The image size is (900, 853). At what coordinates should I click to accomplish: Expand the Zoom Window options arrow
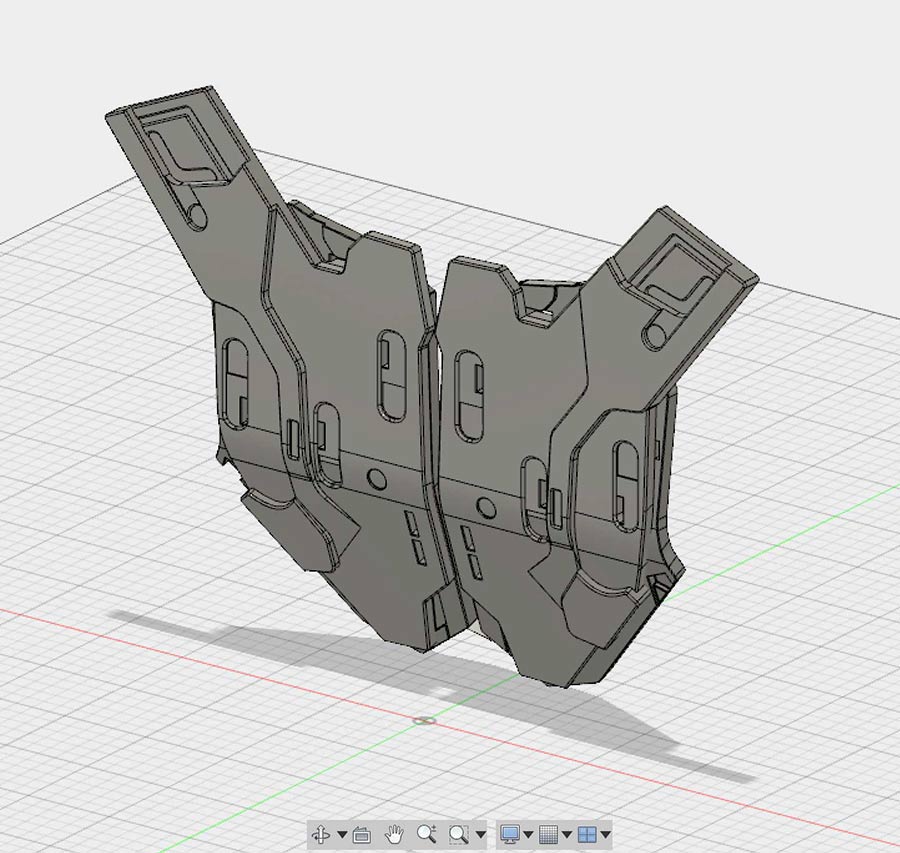pos(481,834)
